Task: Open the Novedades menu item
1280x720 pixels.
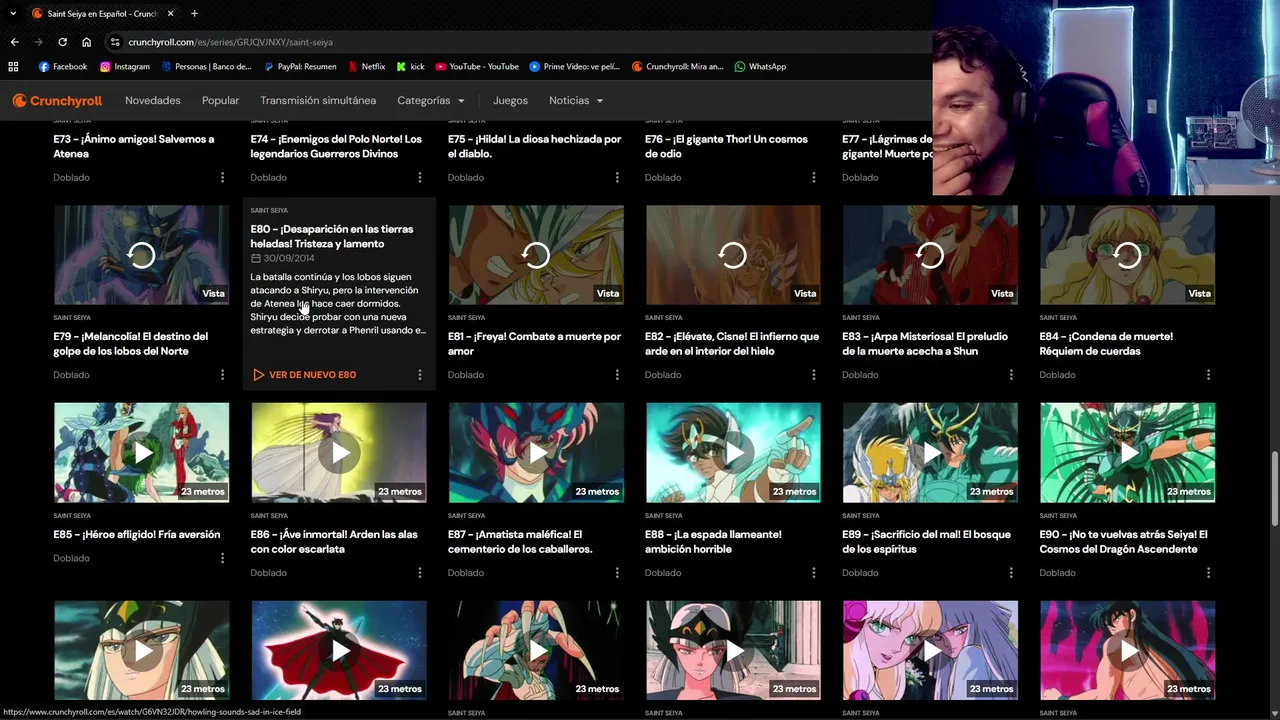Action: [x=153, y=100]
